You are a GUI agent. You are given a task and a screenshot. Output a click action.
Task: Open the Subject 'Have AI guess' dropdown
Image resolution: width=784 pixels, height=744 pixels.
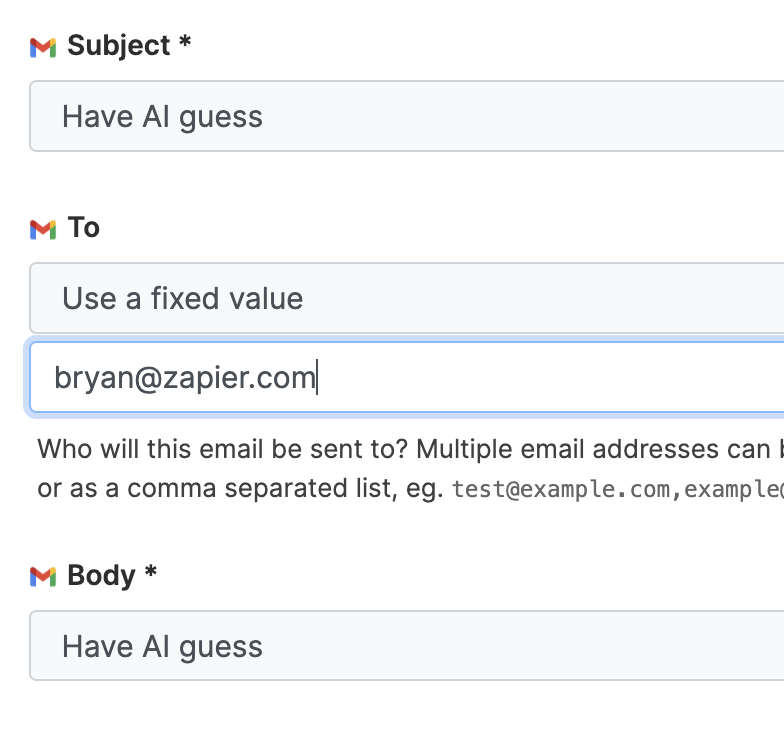[x=406, y=116]
